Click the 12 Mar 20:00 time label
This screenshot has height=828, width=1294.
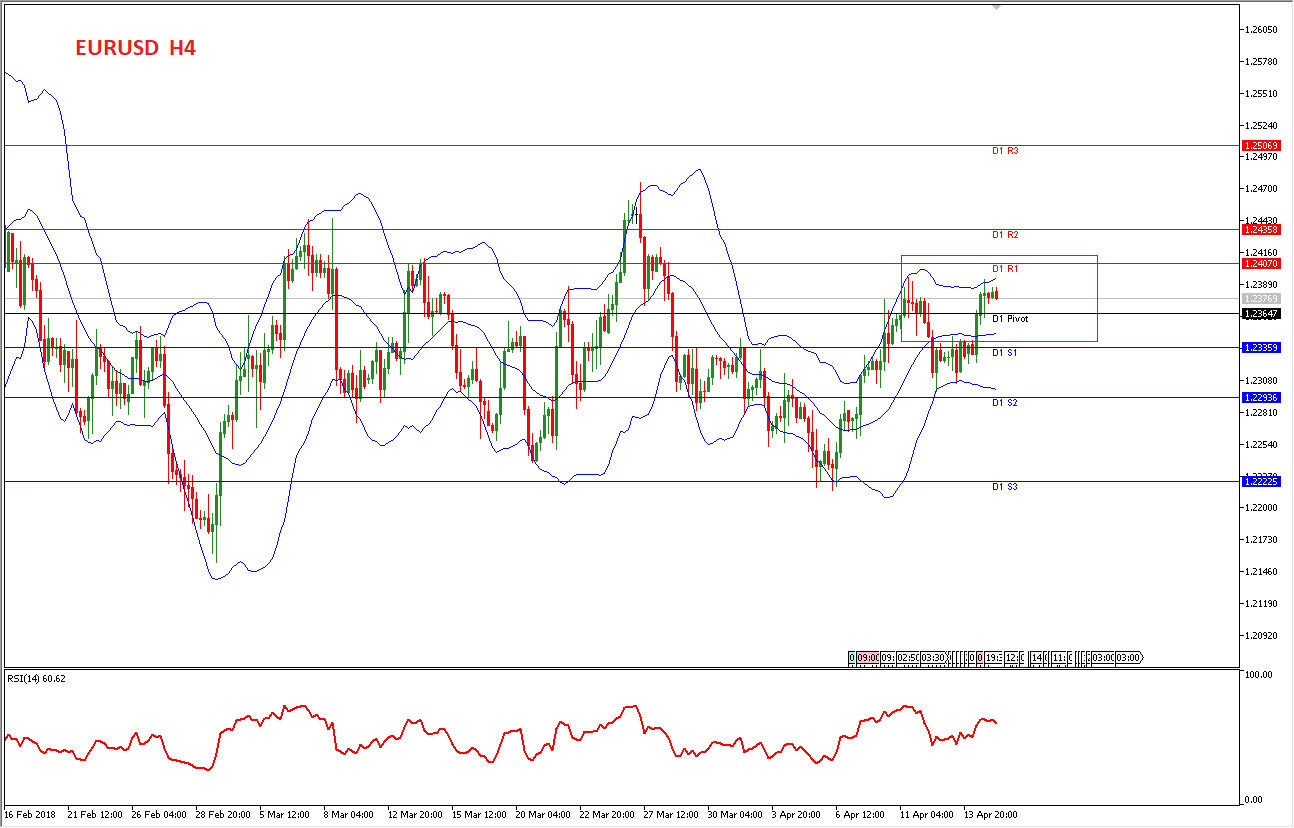coord(415,814)
